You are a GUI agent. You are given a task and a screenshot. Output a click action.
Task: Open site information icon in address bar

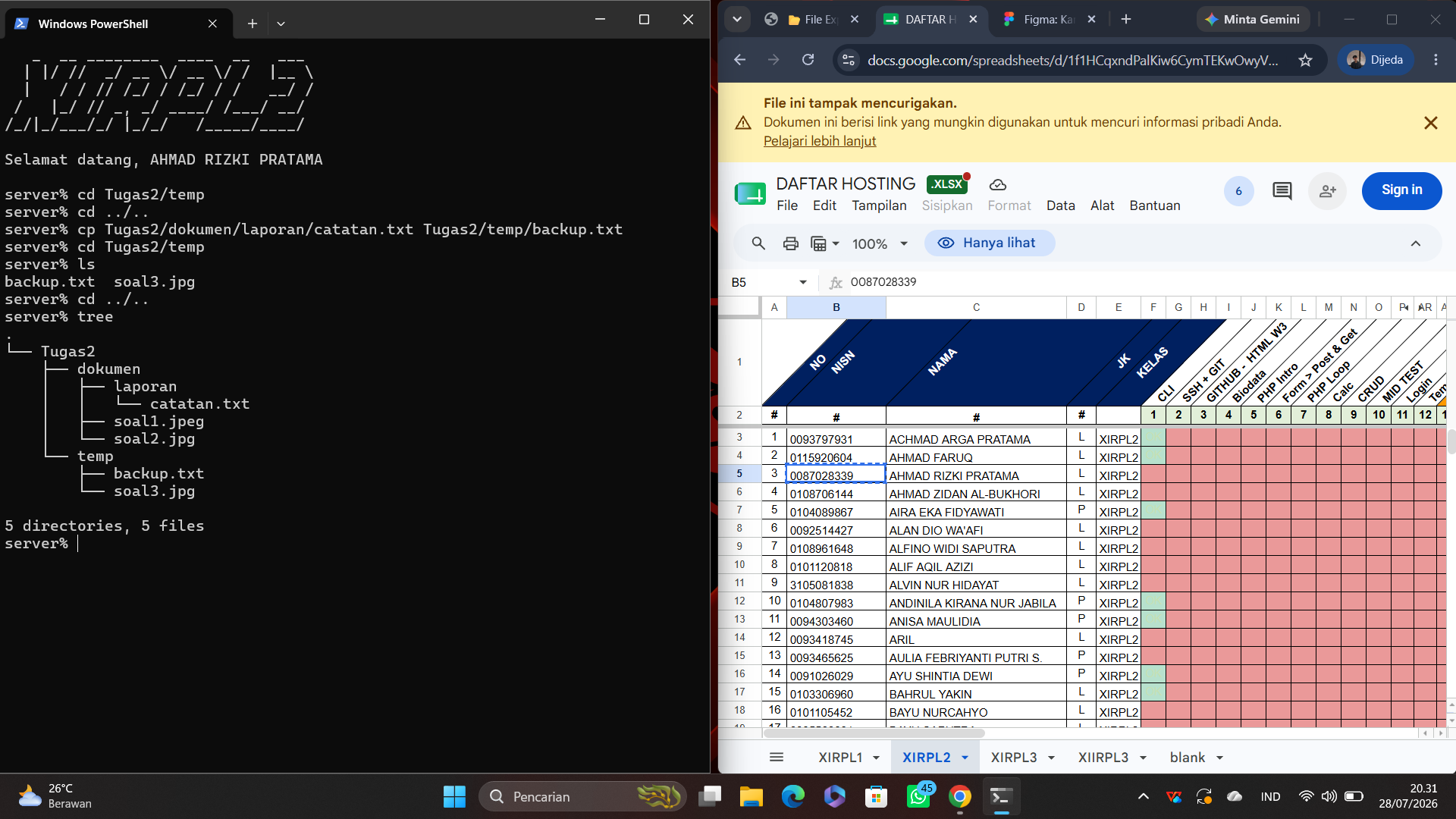(849, 60)
